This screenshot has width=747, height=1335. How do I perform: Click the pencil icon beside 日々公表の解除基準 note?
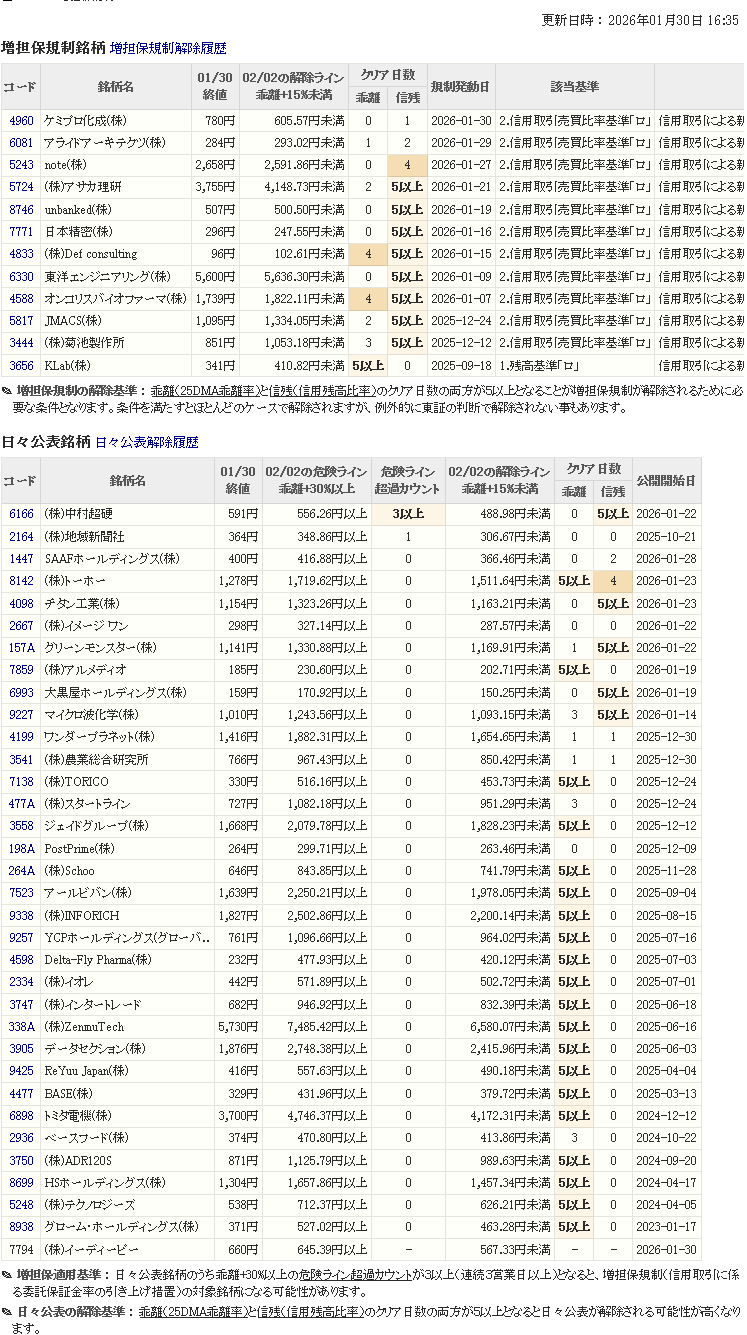click(x=7, y=1311)
